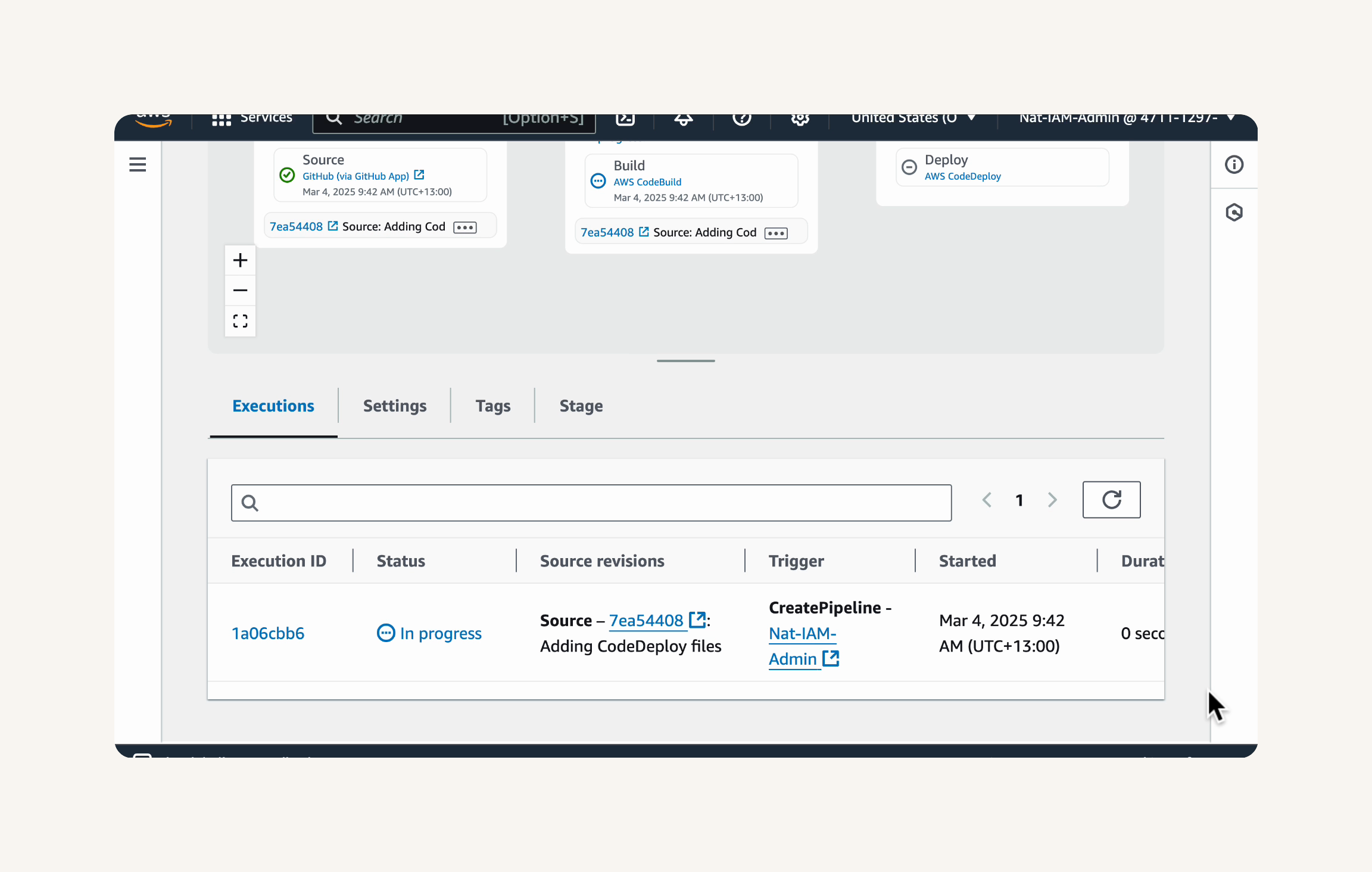Open the GitHub (via GitHub App) link
The image size is (1372, 872).
(x=363, y=176)
